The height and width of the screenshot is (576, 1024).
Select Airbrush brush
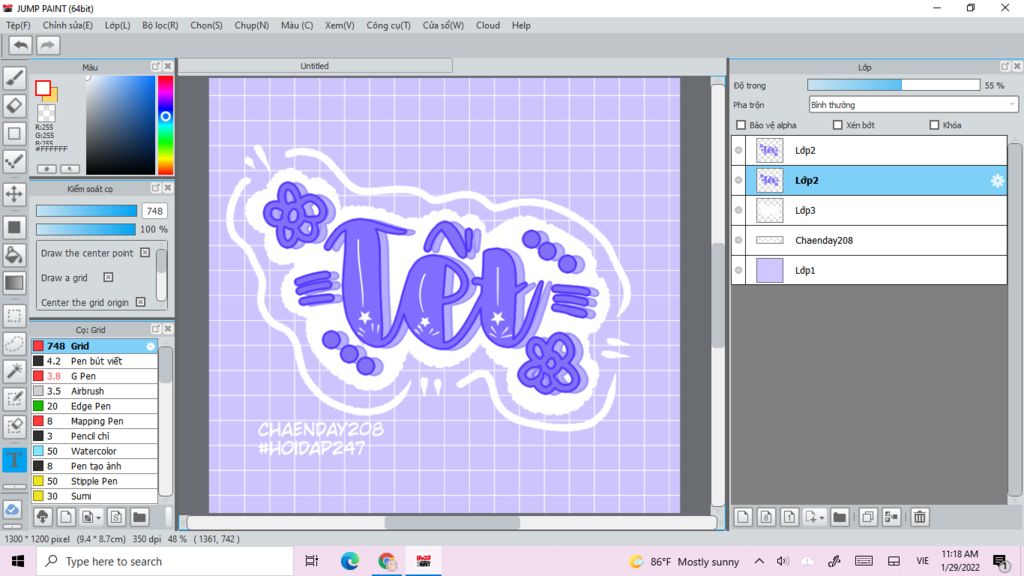click(95, 391)
